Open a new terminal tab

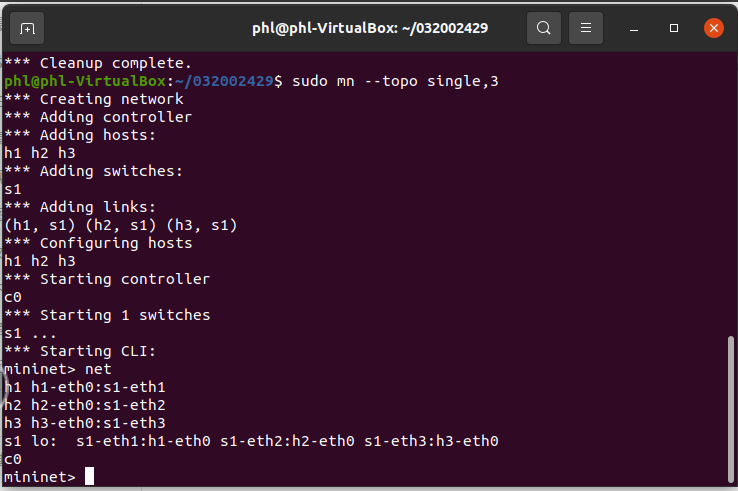tap(28, 28)
